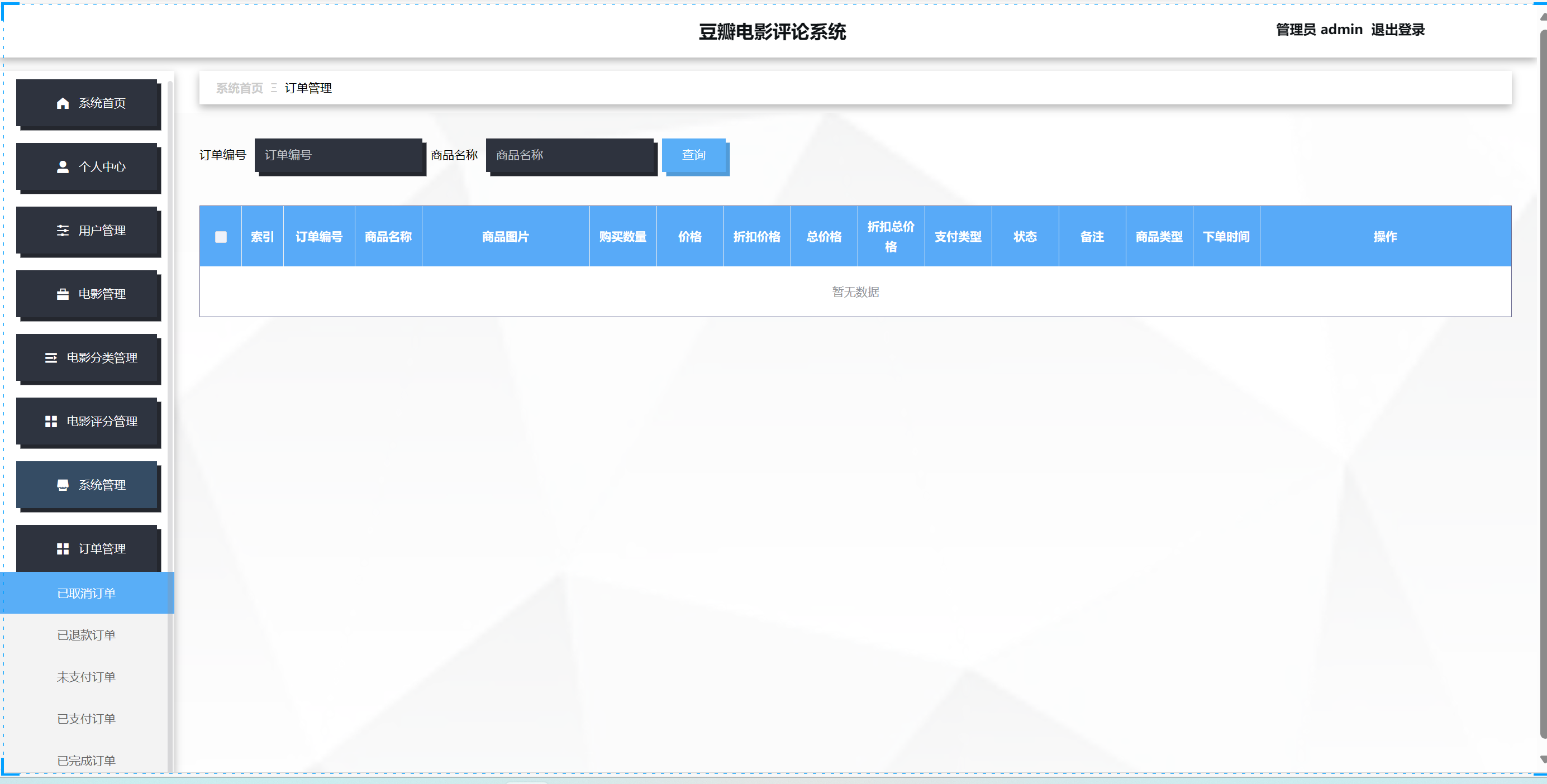1547x784 pixels.
Task: Click the home icon beside 系统首页
Action: 63,103
